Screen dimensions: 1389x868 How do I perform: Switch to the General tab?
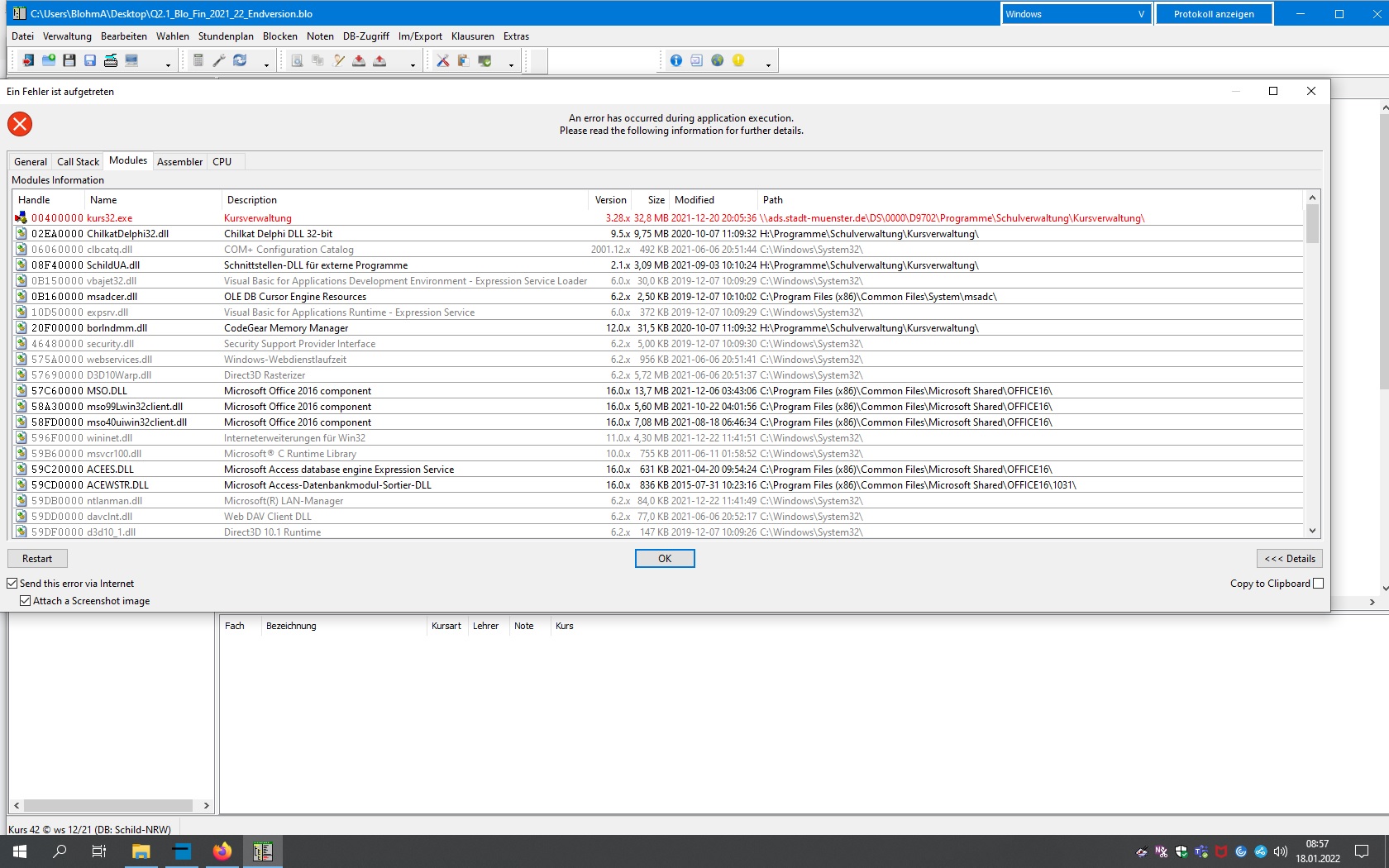(31, 162)
